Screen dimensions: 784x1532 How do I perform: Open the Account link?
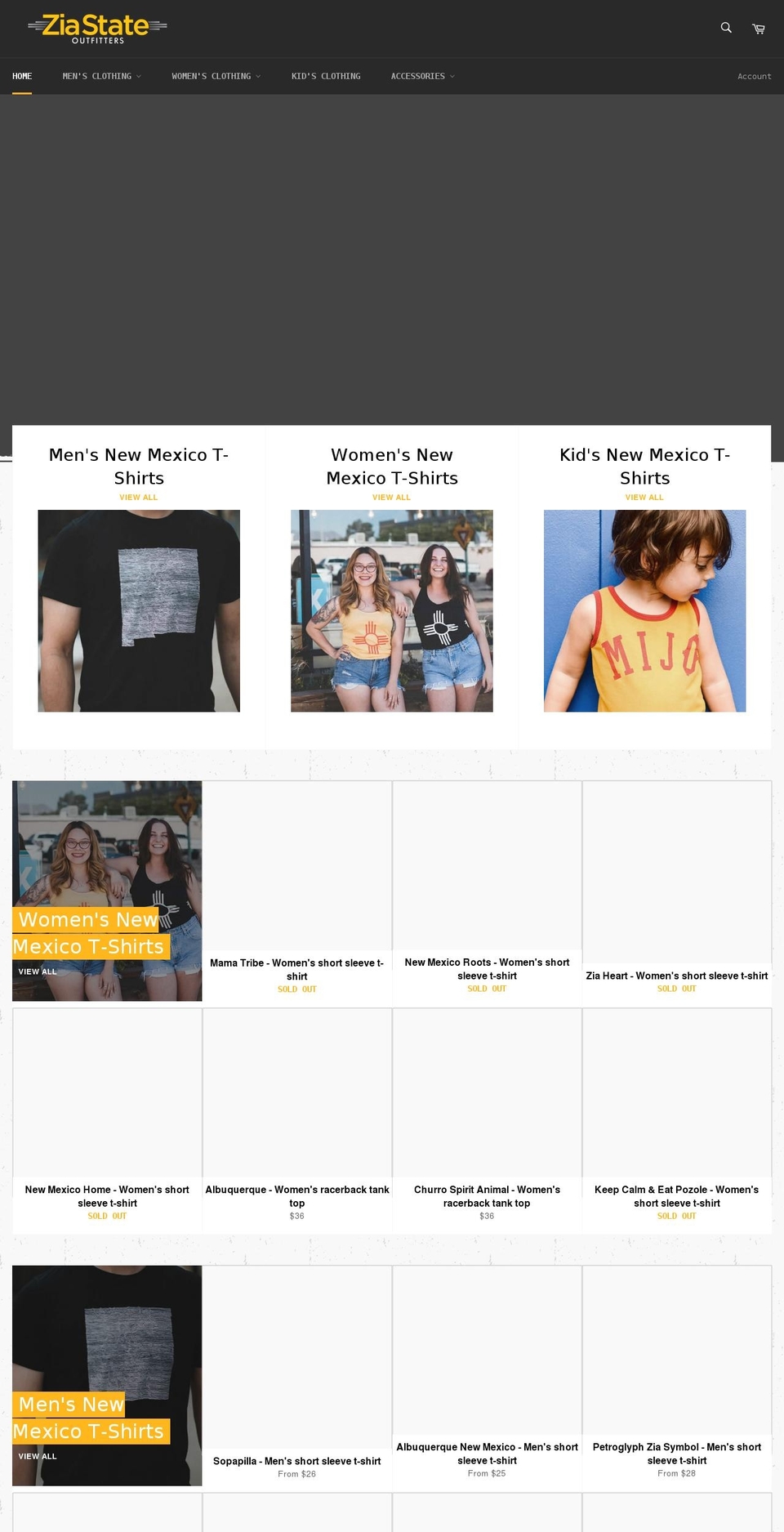(x=755, y=76)
